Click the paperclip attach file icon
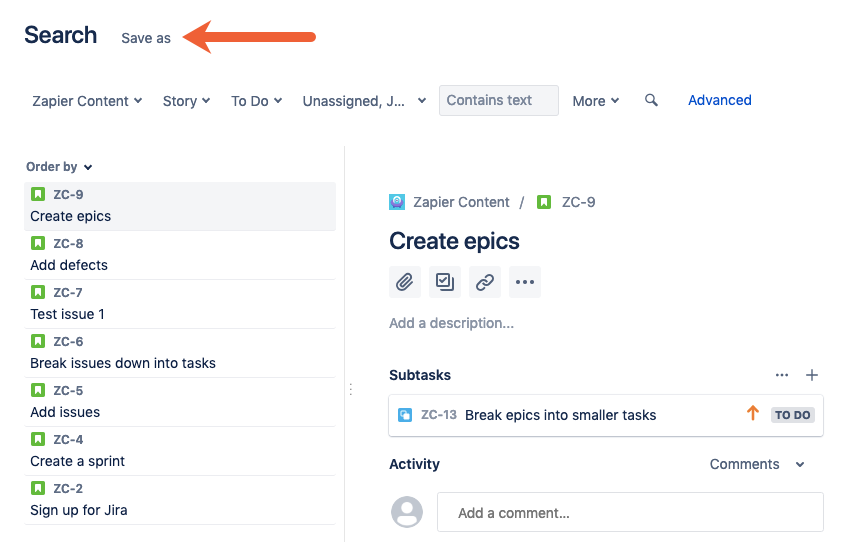Viewport: 851px width, 542px height. [x=404, y=283]
